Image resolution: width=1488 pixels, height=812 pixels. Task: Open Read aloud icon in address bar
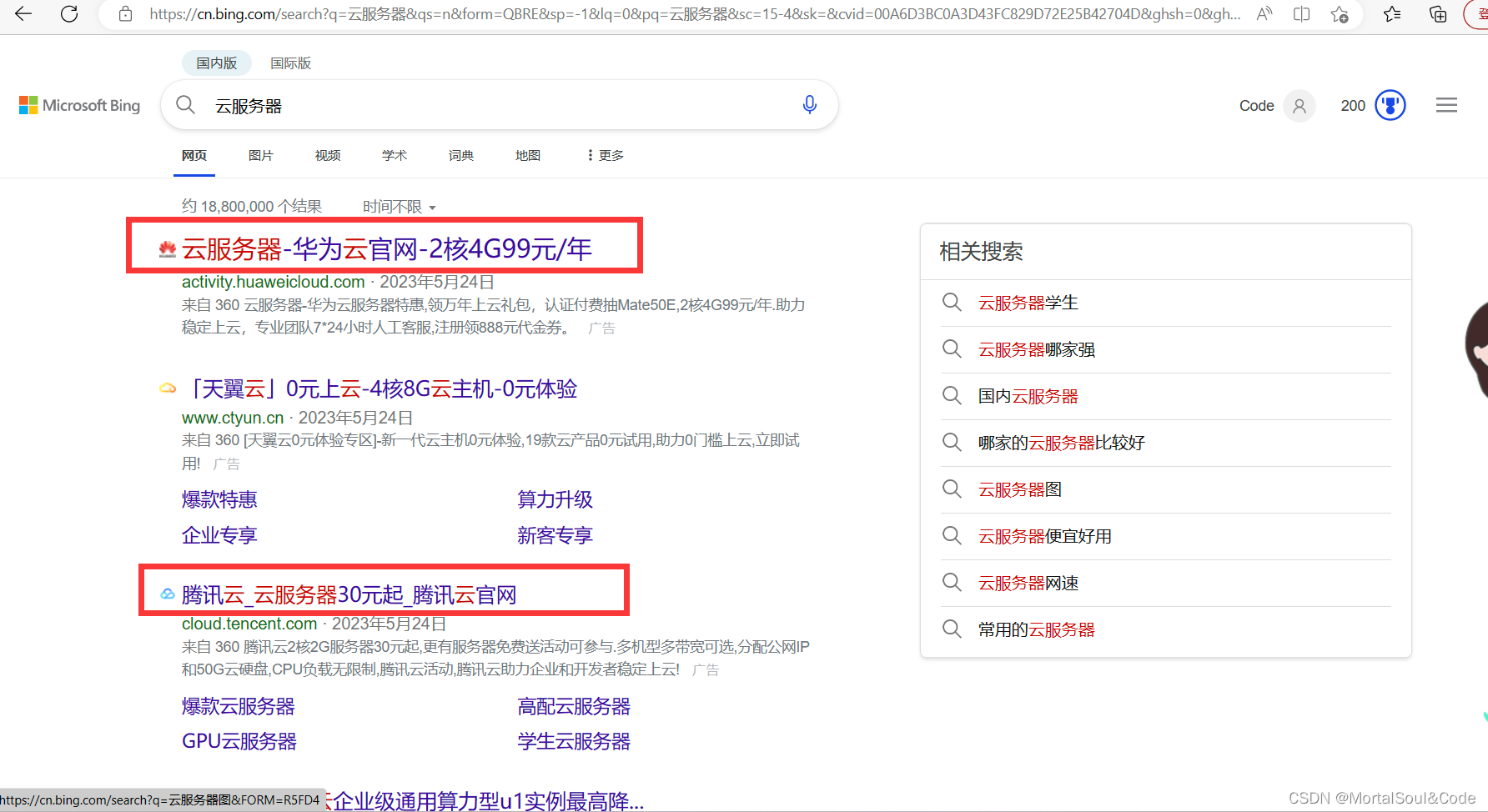click(x=1264, y=13)
